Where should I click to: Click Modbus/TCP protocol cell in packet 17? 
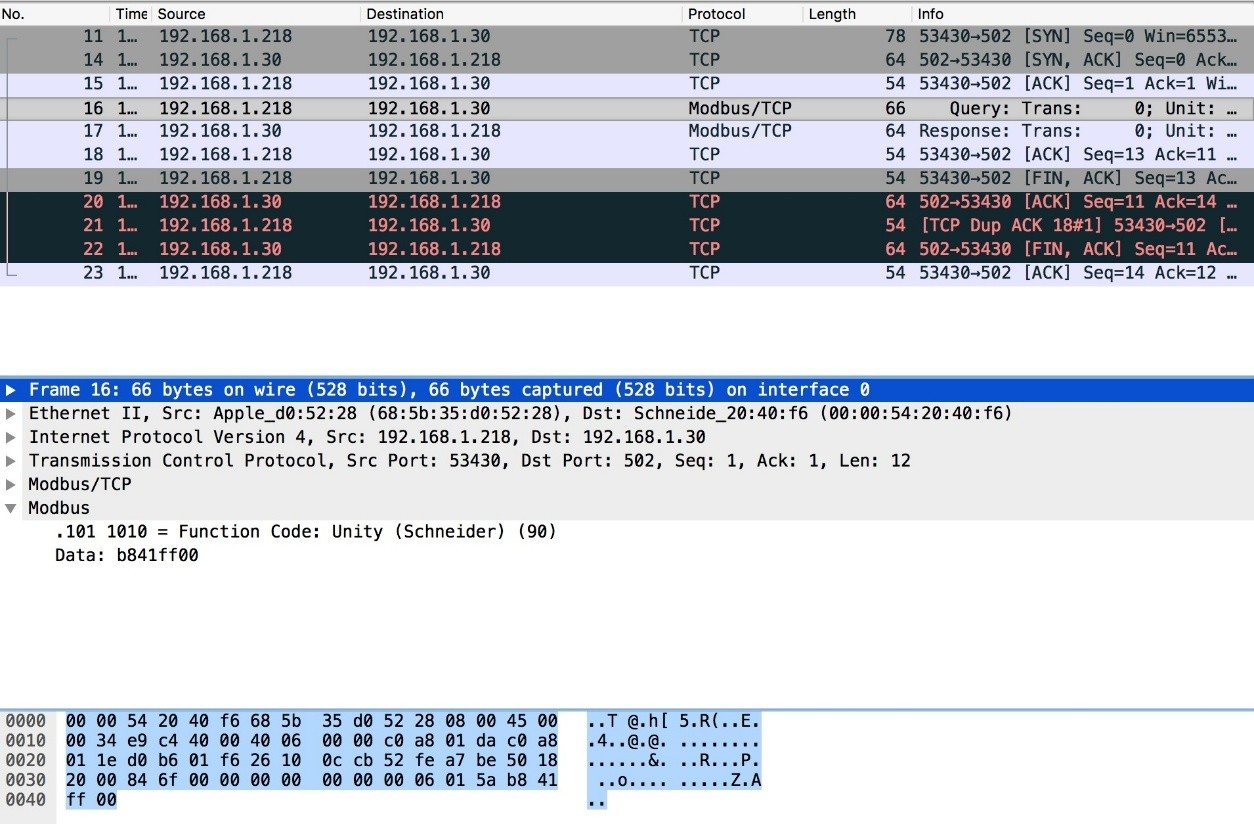(740, 131)
